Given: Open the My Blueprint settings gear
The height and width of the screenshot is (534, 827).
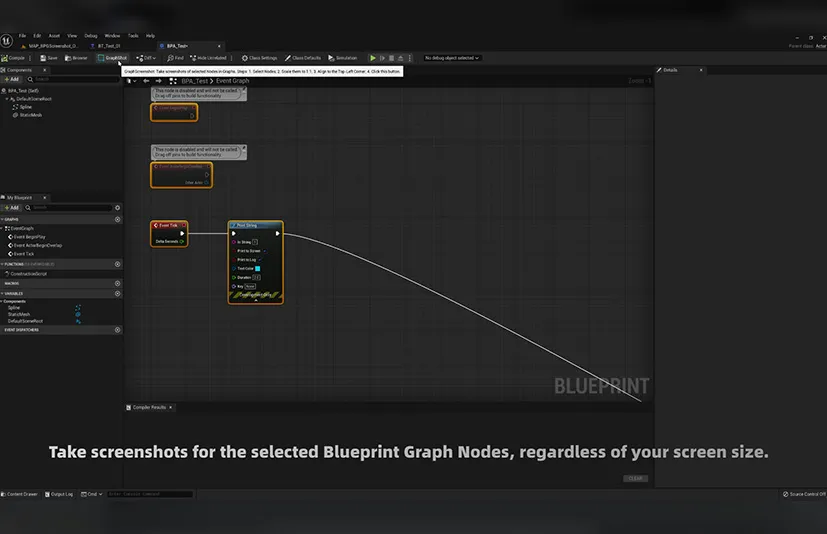Looking at the screenshot, I should click(118, 207).
